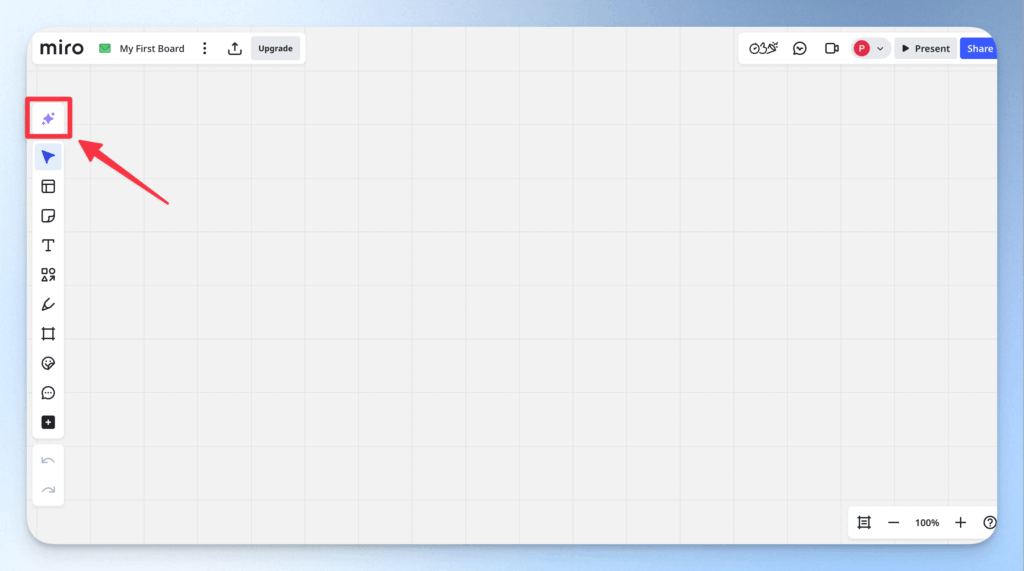Open the collaboration activities icon
The image size is (1024, 571).
click(763, 48)
